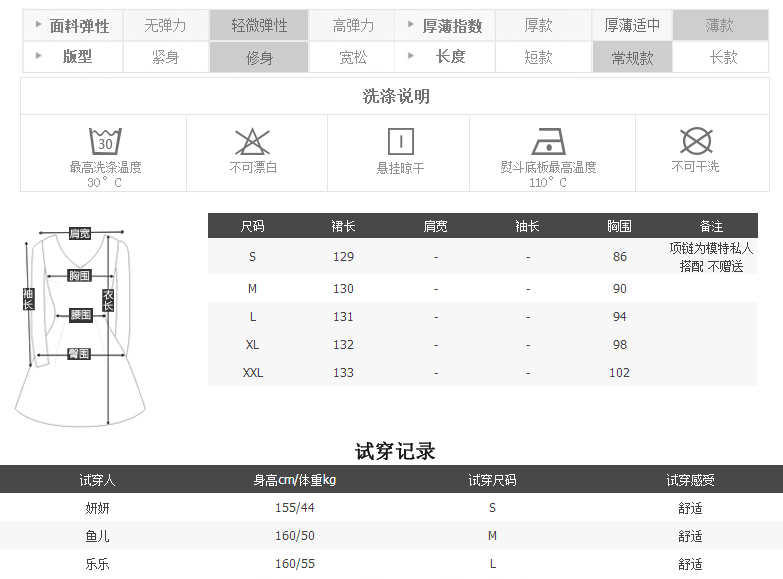
Task: Click arrow icon beside 面料弹性
Action: 38,23
